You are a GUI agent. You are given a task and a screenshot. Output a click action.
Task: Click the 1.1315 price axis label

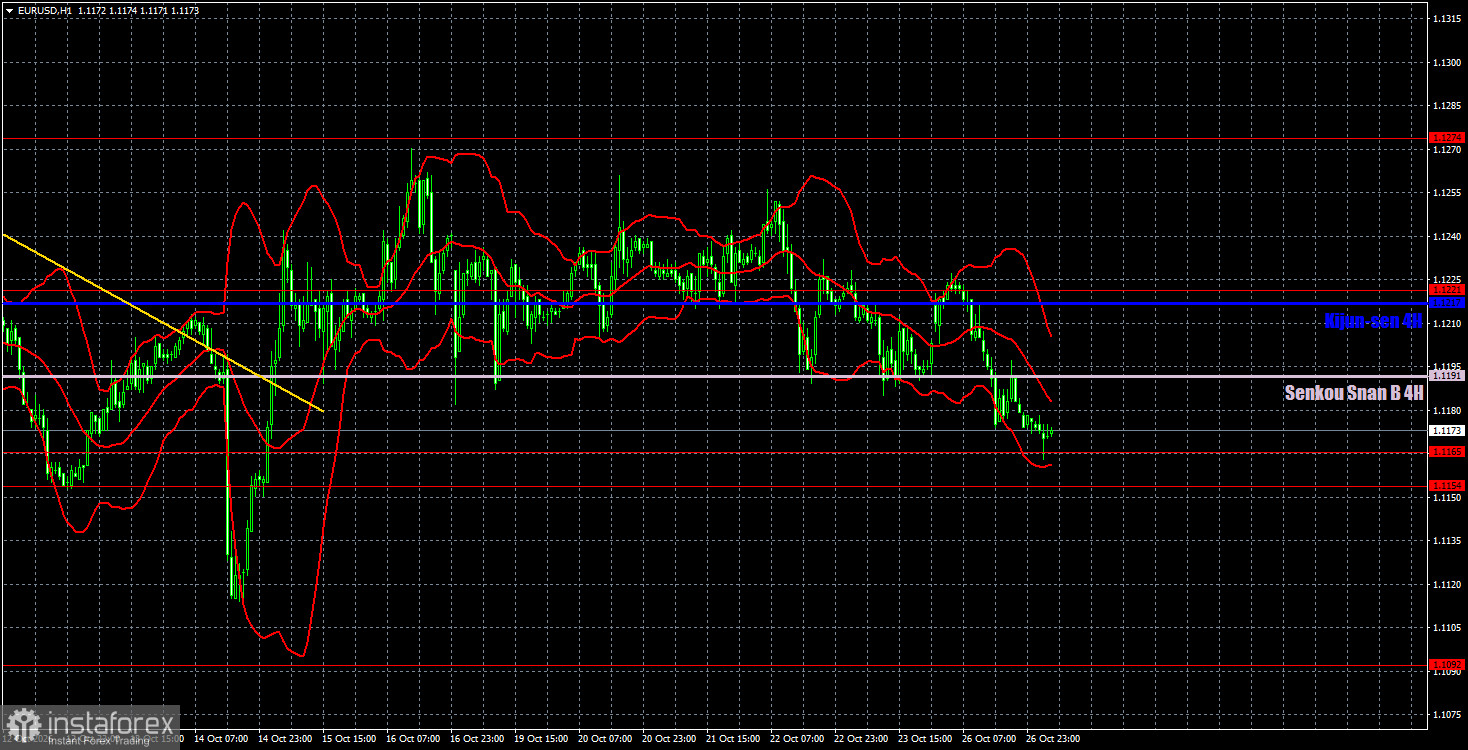(x=1447, y=19)
